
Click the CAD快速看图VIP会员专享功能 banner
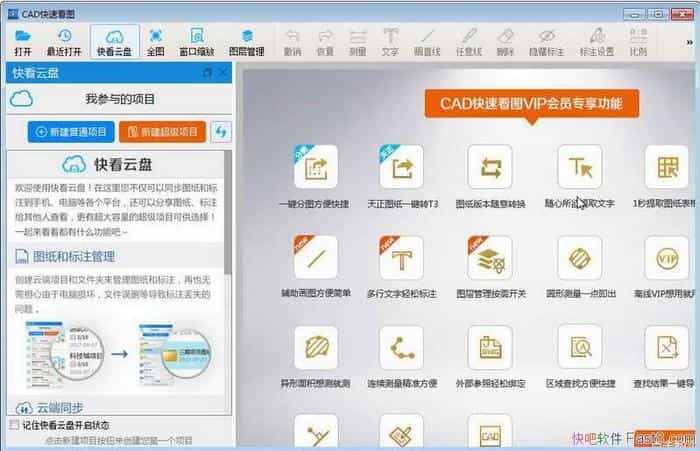click(x=532, y=104)
